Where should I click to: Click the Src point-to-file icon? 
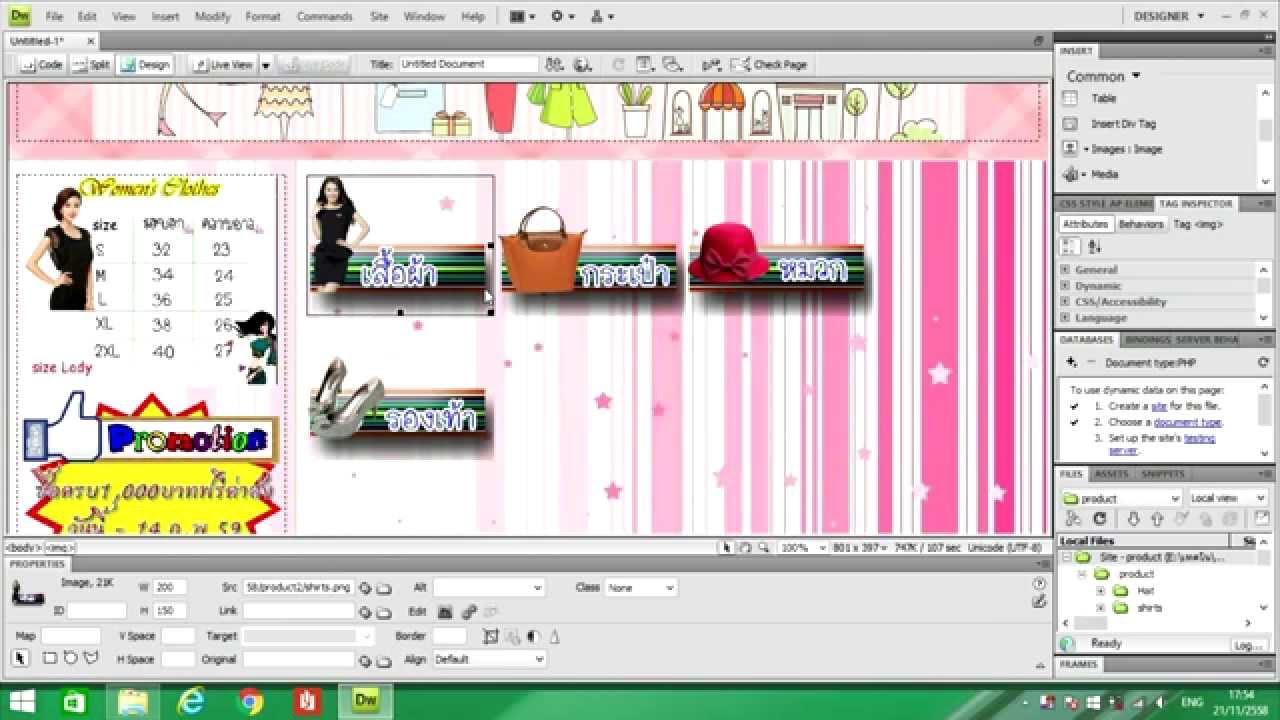pos(366,588)
